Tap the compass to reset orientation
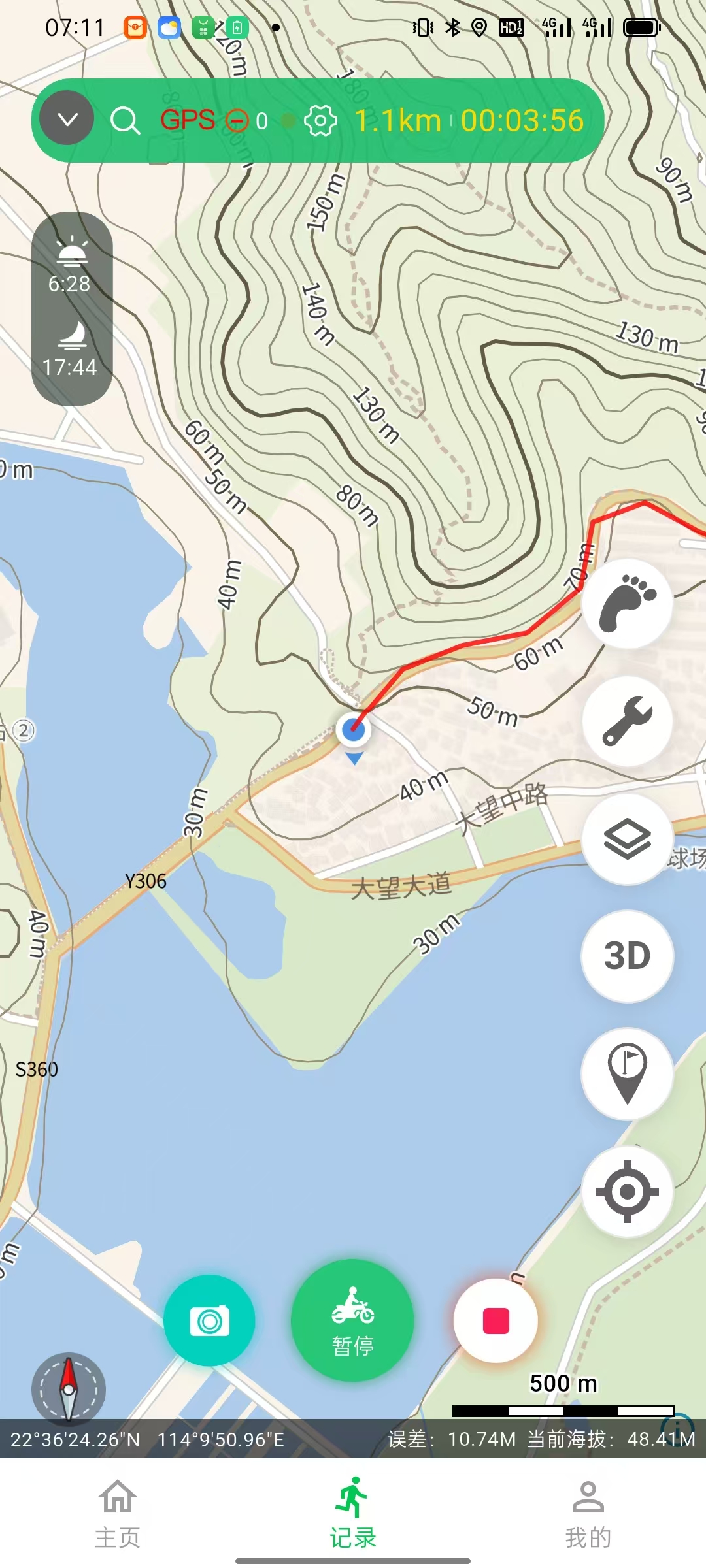Image resolution: width=706 pixels, height=1568 pixels. pos(68,1389)
